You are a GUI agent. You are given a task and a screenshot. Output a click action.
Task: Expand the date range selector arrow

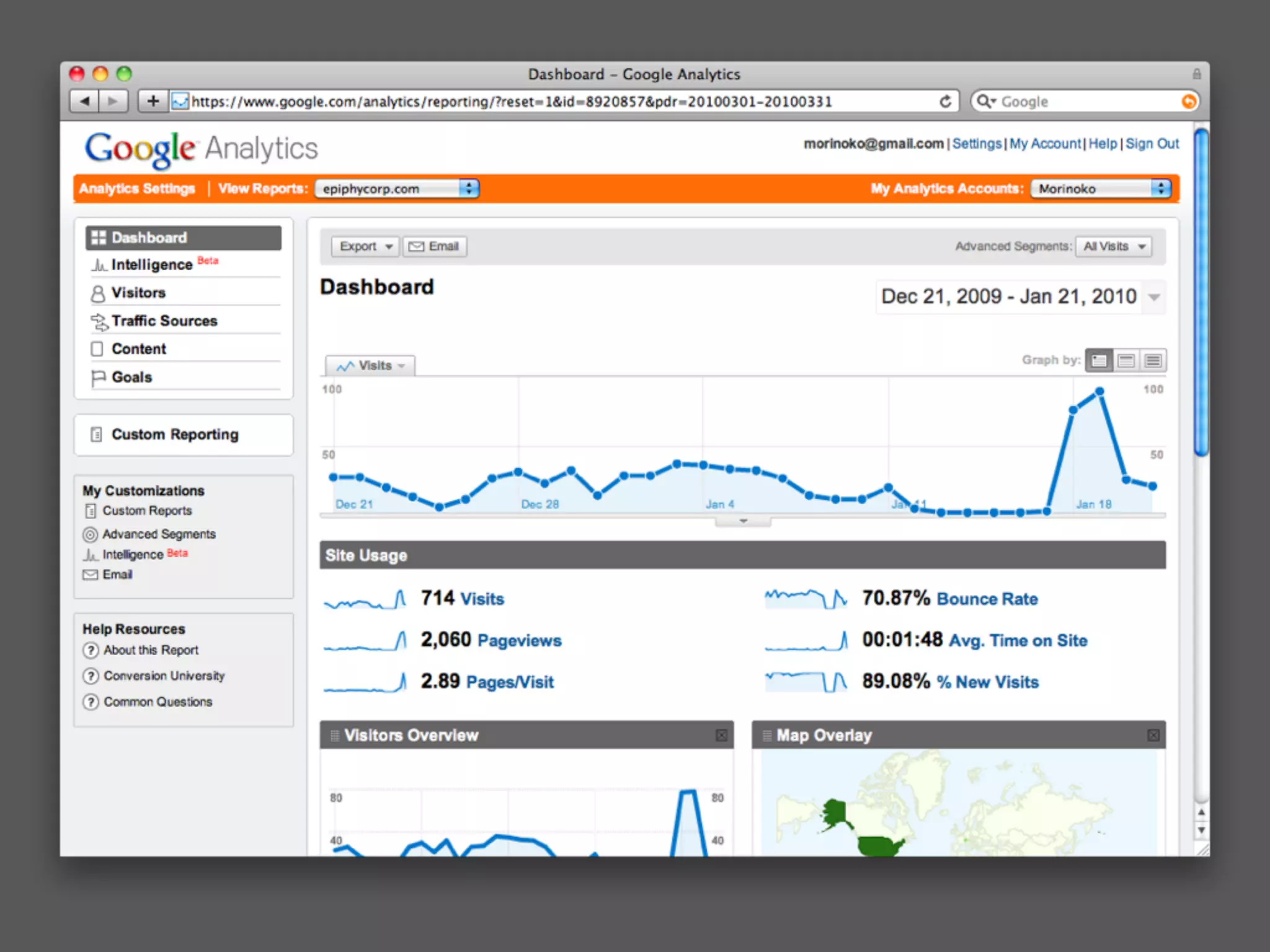click(1154, 297)
